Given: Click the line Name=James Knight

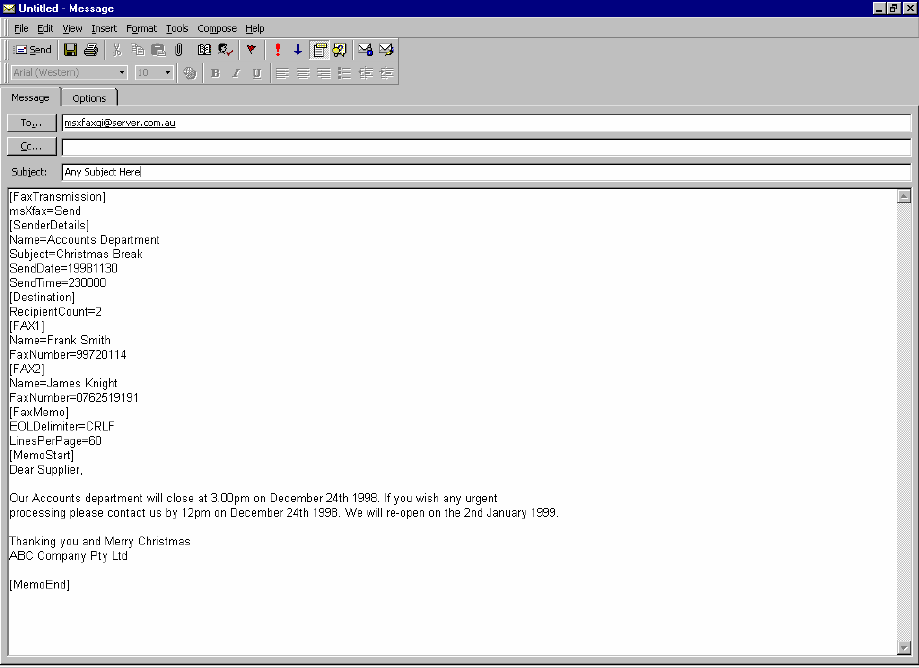Looking at the screenshot, I should (x=63, y=383).
